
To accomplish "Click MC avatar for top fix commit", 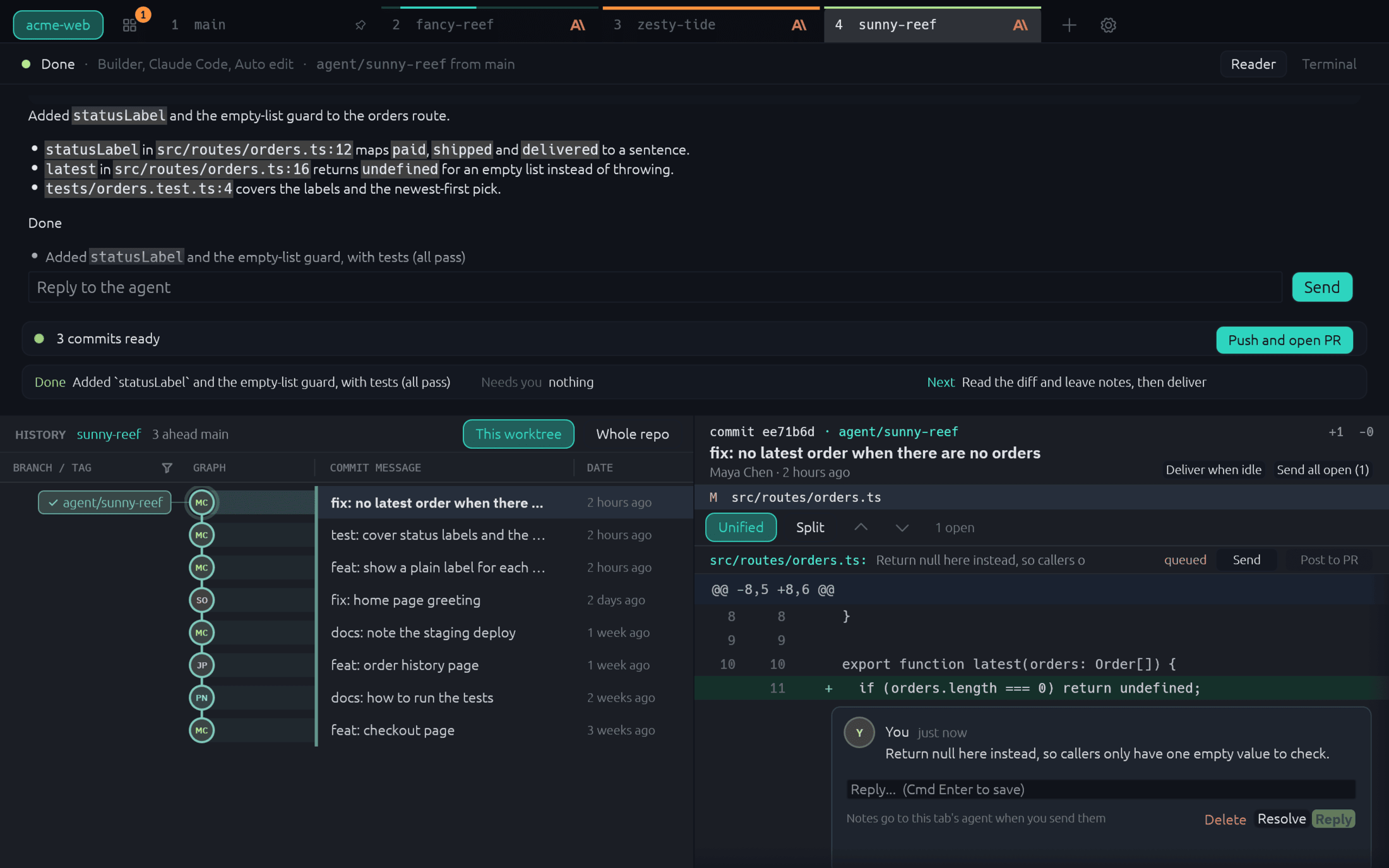I will tap(201, 502).
